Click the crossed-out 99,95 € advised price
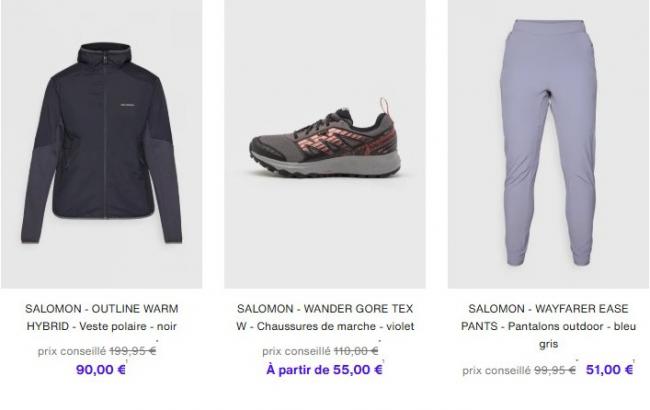Image resolution: width=650 pixels, height=410 pixels. coord(555,370)
